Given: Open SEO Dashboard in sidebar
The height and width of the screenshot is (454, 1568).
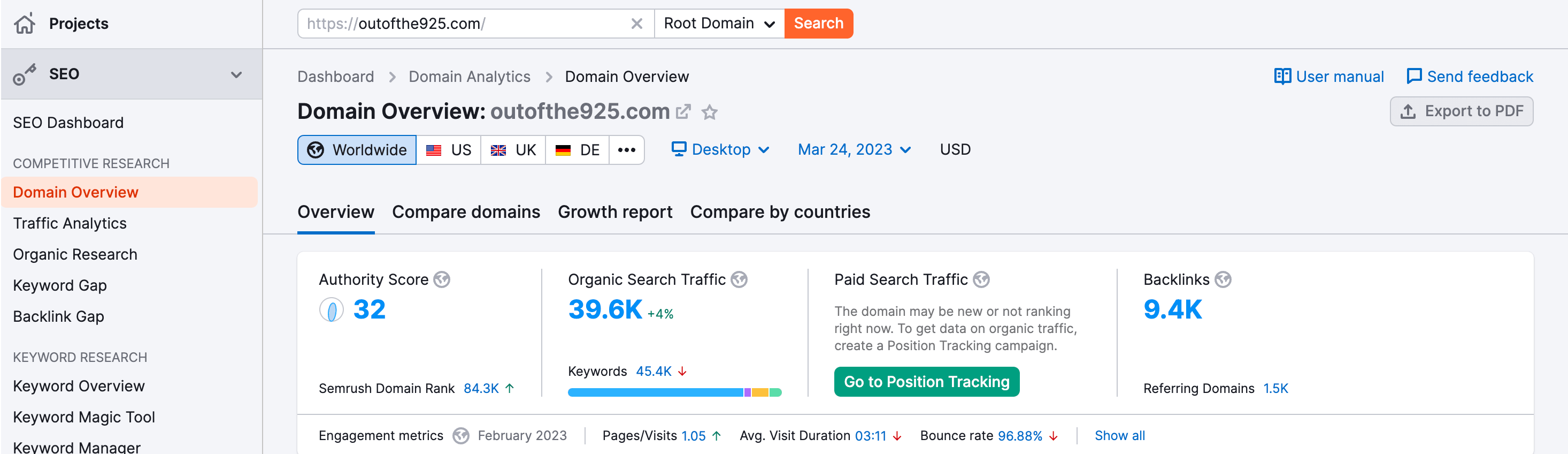Looking at the screenshot, I should [x=68, y=123].
